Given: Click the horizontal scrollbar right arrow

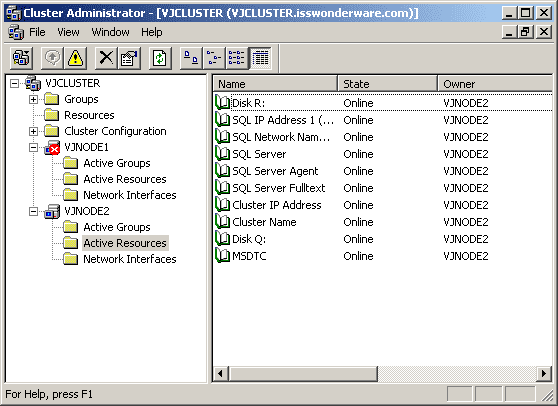Looking at the screenshot, I should pos(544,374).
